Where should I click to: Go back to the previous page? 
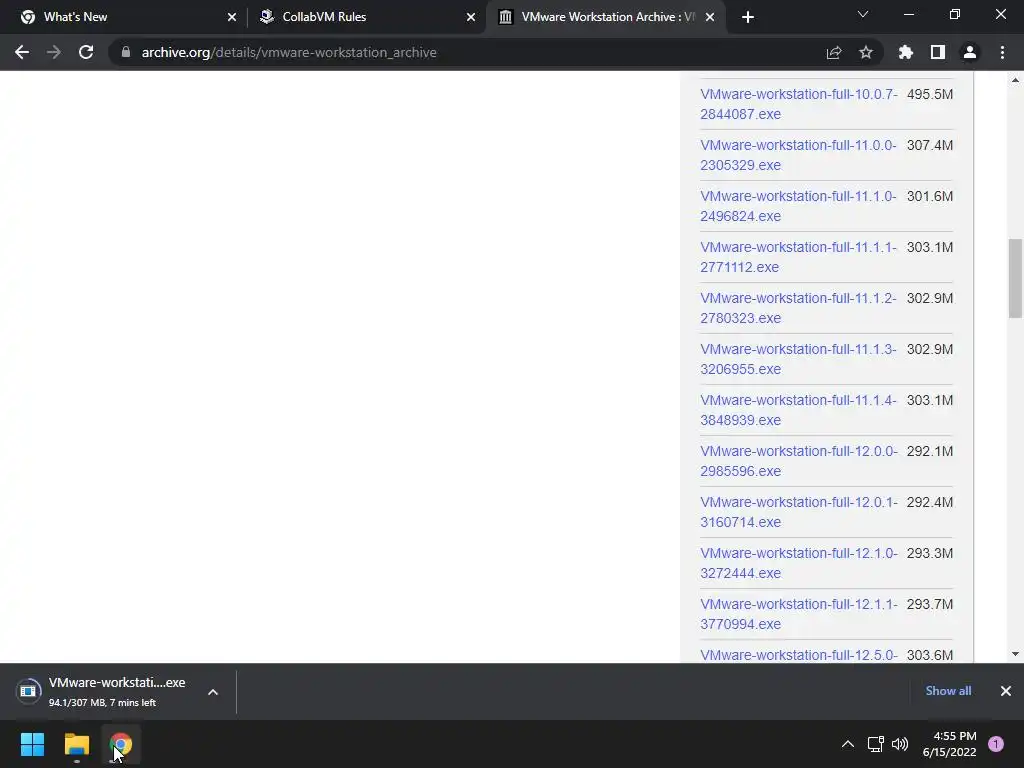[22, 52]
